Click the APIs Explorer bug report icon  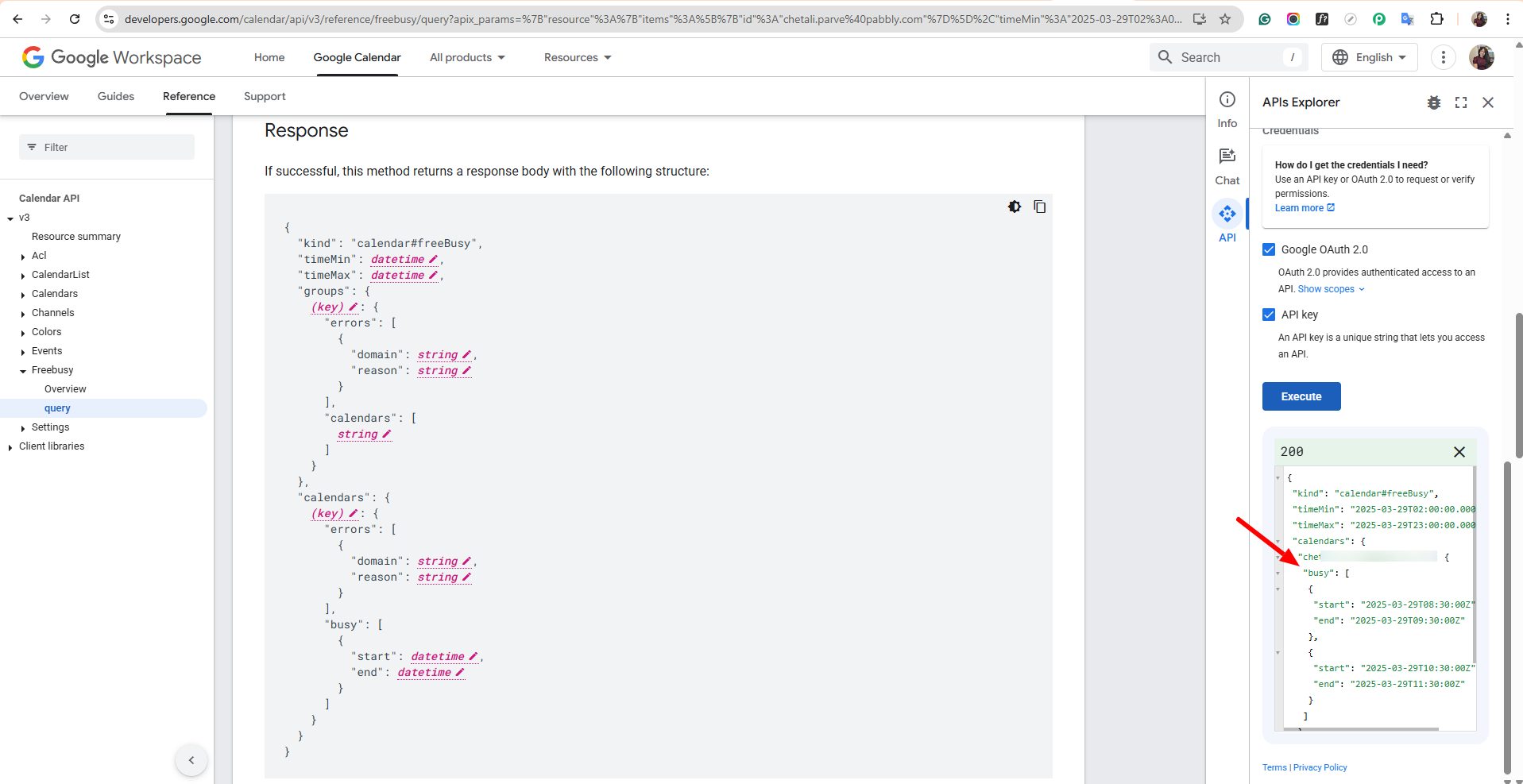1434,102
